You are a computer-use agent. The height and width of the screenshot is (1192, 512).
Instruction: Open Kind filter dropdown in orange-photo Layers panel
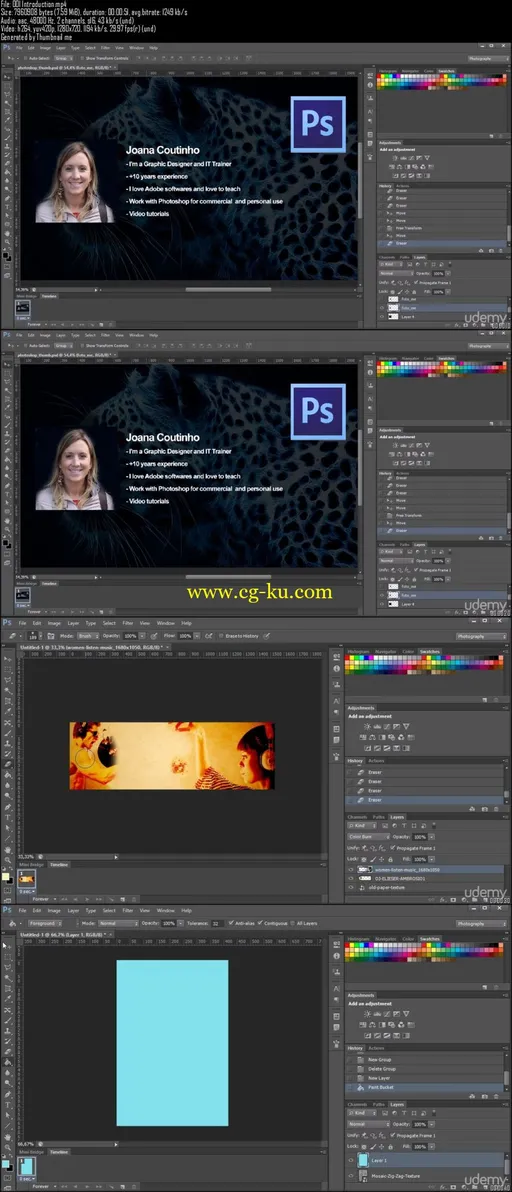(x=362, y=826)
